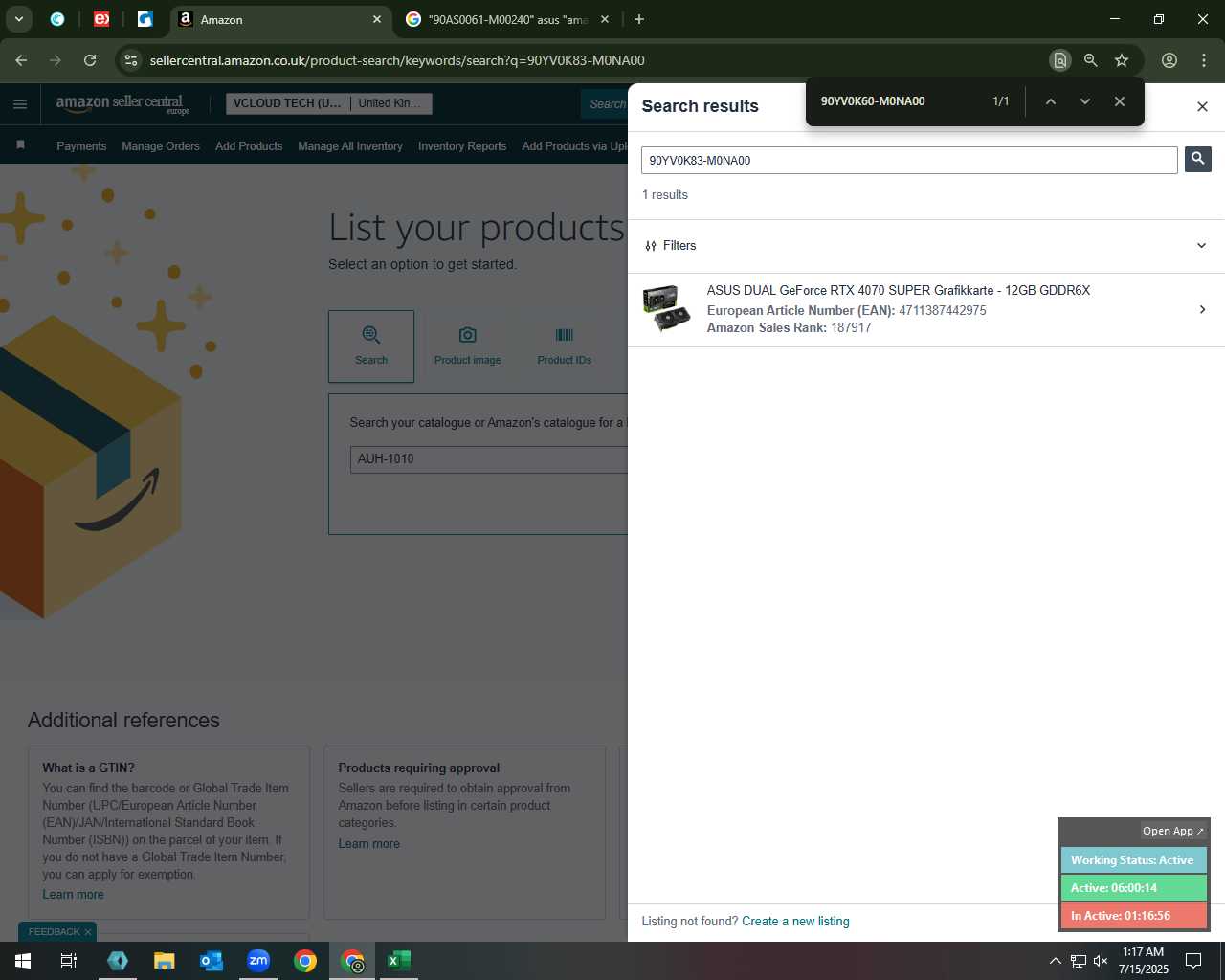Open Manage Orders menu item

161,146
